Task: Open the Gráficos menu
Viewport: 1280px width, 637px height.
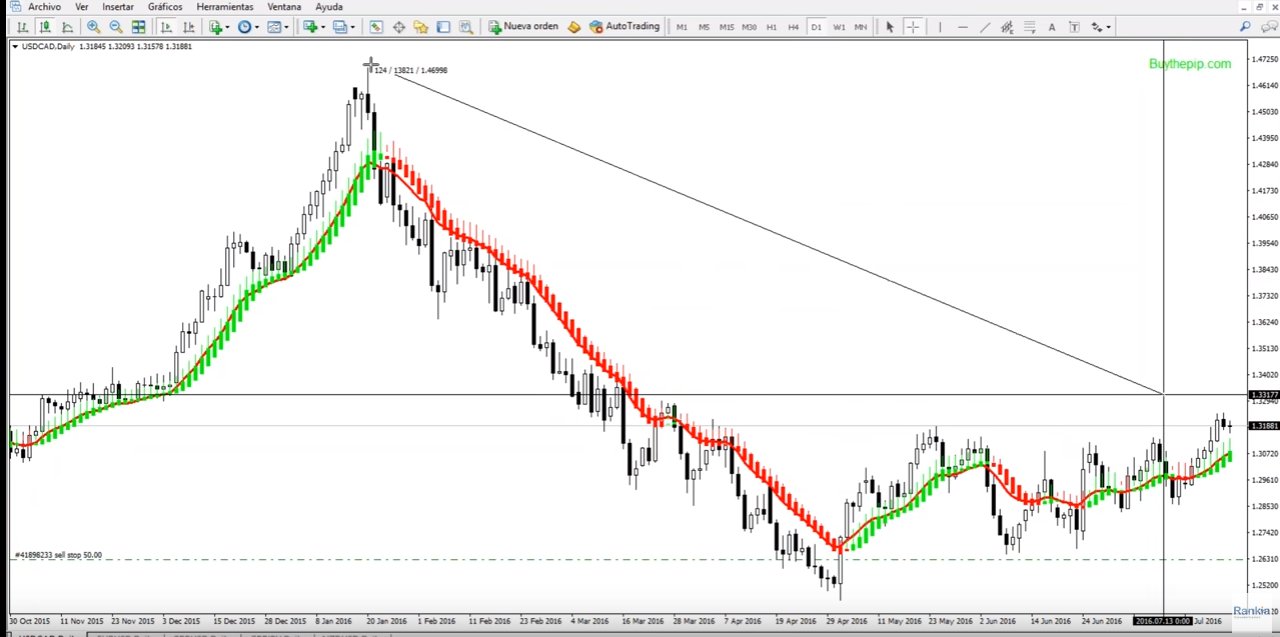Action: point(165,7)
